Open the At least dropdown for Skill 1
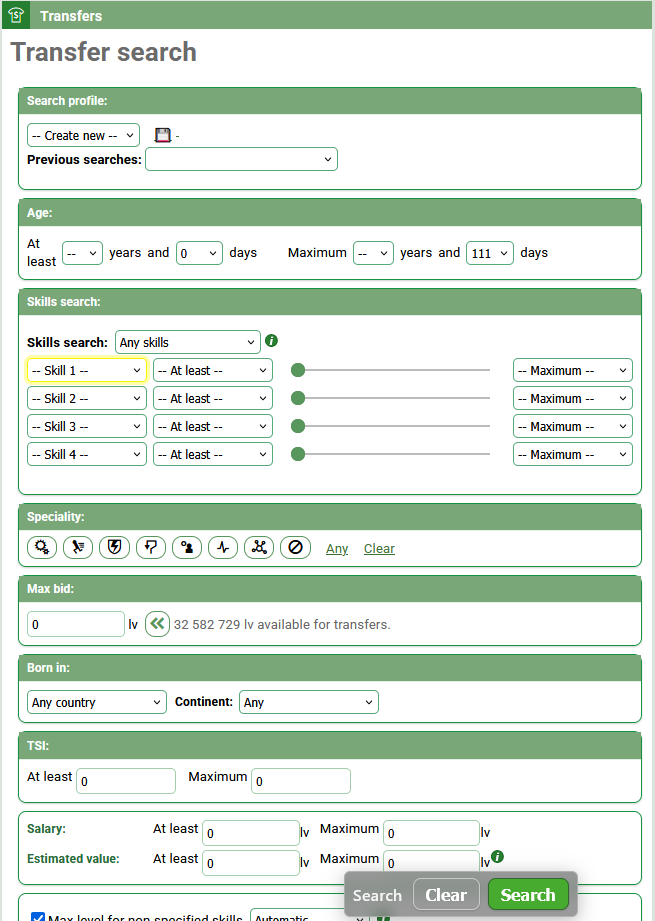This screenshot has height=921, width=655. 213,370
